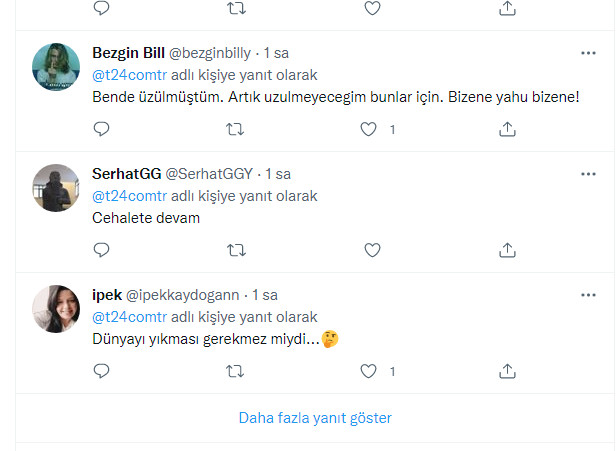
Task: Open more options on ipek's tweet
Action: coord(590,294)
